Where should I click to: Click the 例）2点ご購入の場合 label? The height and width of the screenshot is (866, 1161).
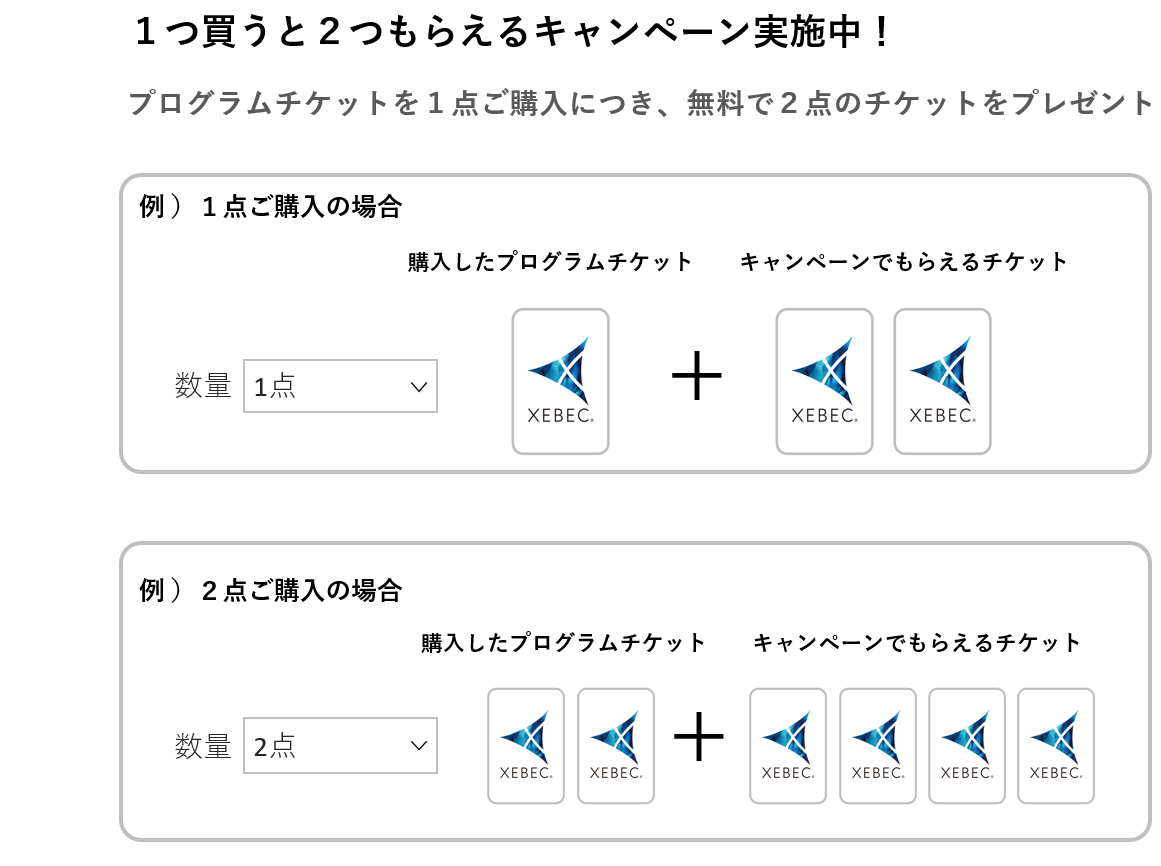[271, 591]
